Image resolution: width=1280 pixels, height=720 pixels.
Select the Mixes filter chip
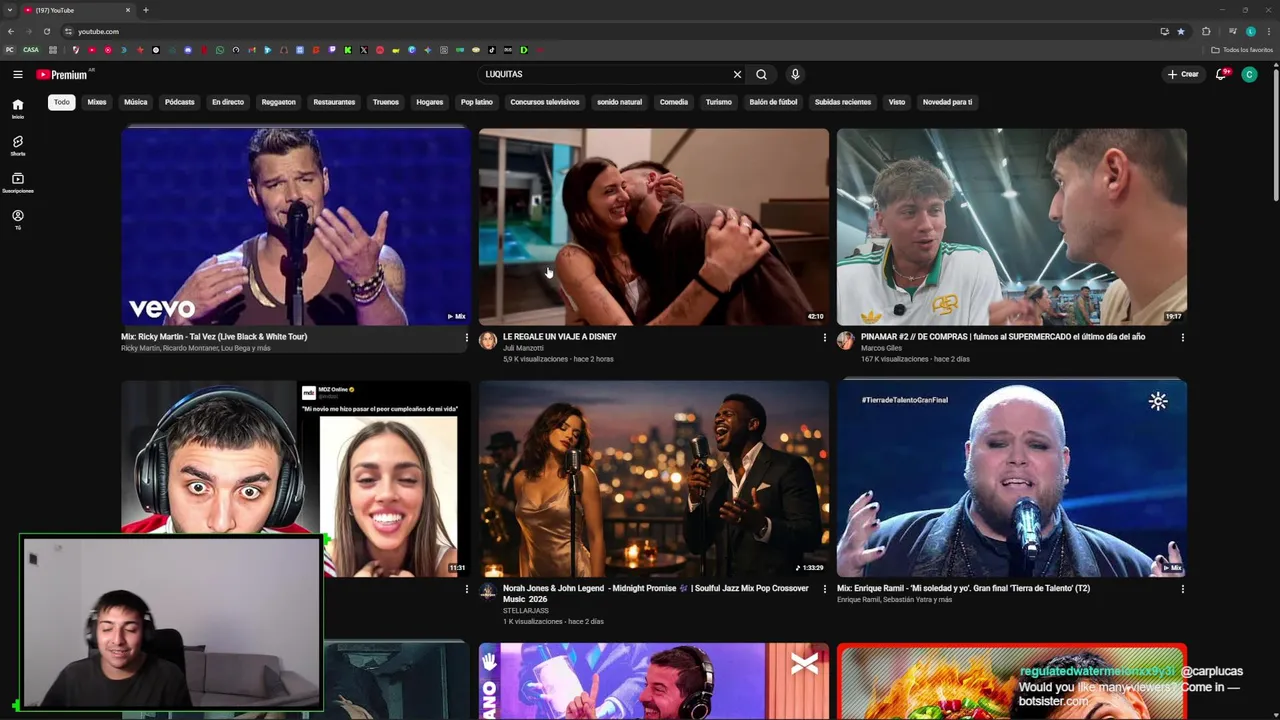97,102
